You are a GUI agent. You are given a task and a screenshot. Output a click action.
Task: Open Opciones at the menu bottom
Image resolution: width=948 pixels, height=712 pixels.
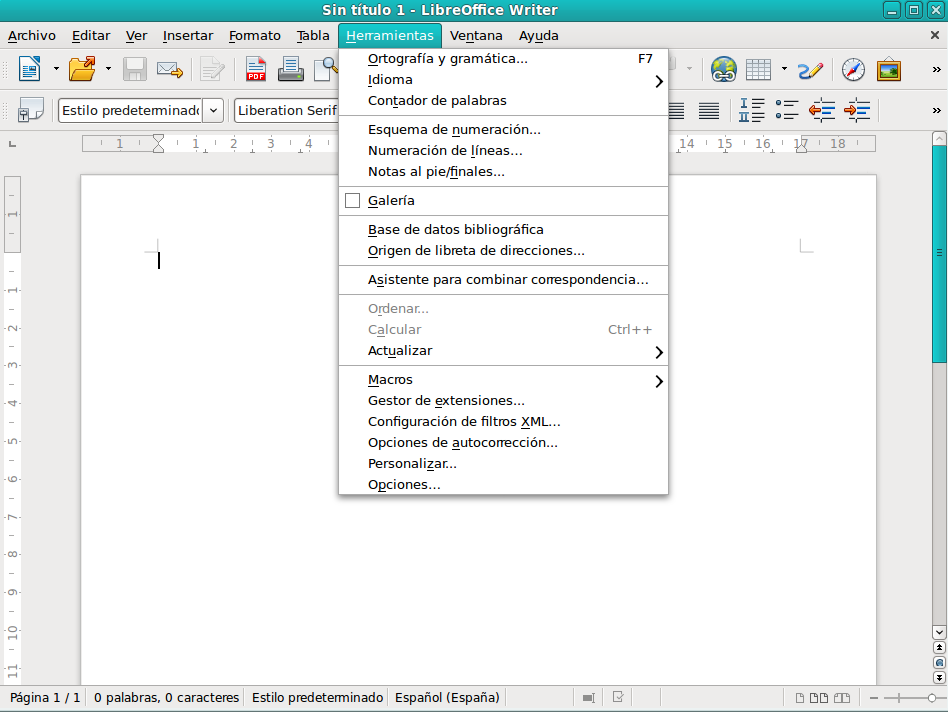503,485
